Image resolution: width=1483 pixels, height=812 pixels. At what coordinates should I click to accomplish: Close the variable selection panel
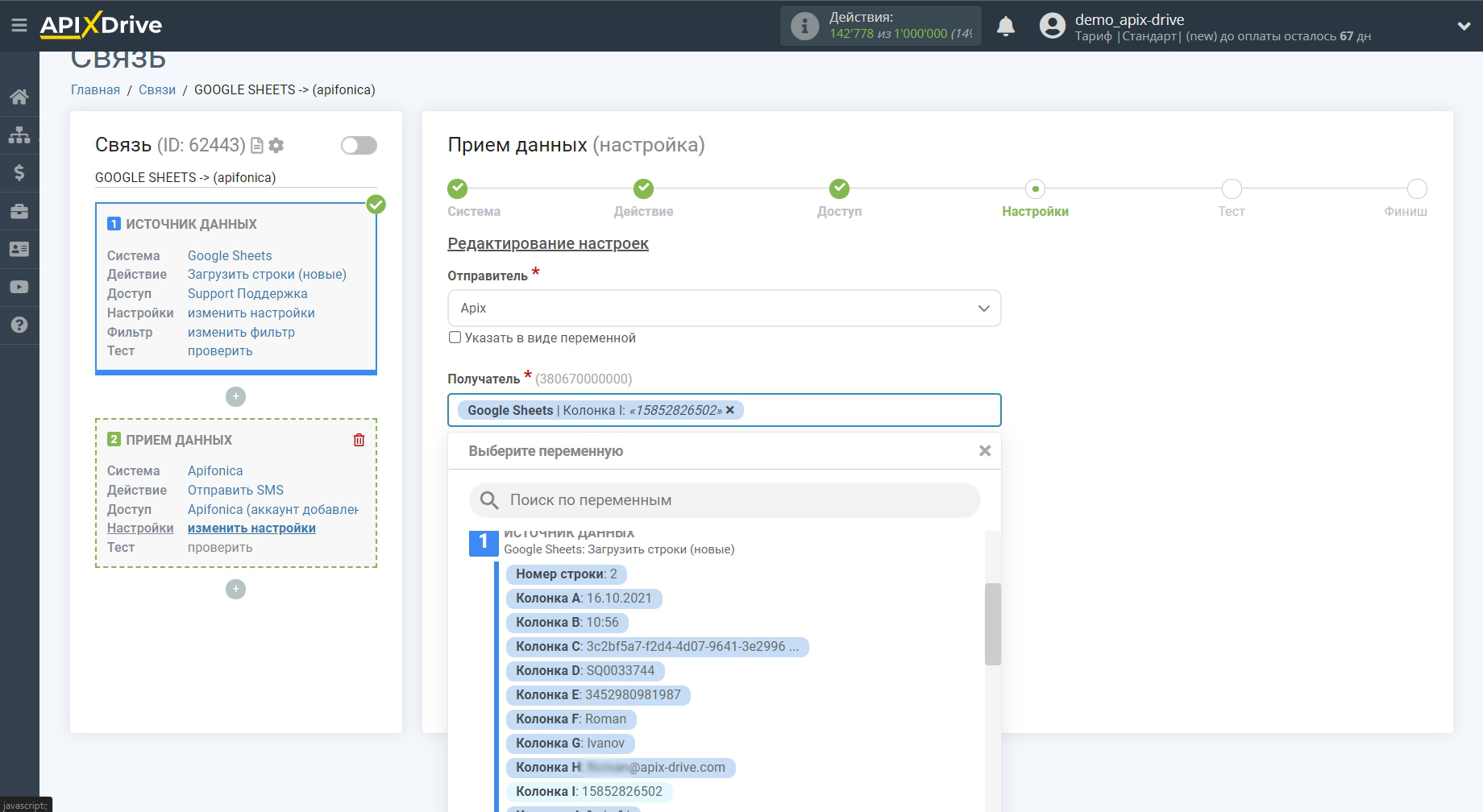(984, 451)
